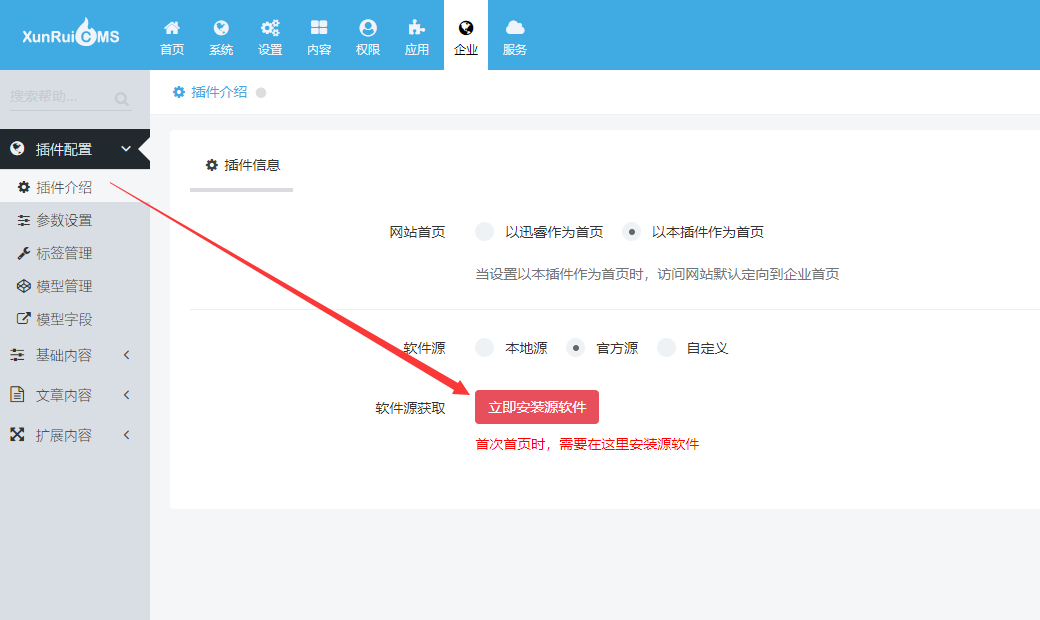
Task: Choose 本地源 software source radio
Action: (x=485, y=347)
